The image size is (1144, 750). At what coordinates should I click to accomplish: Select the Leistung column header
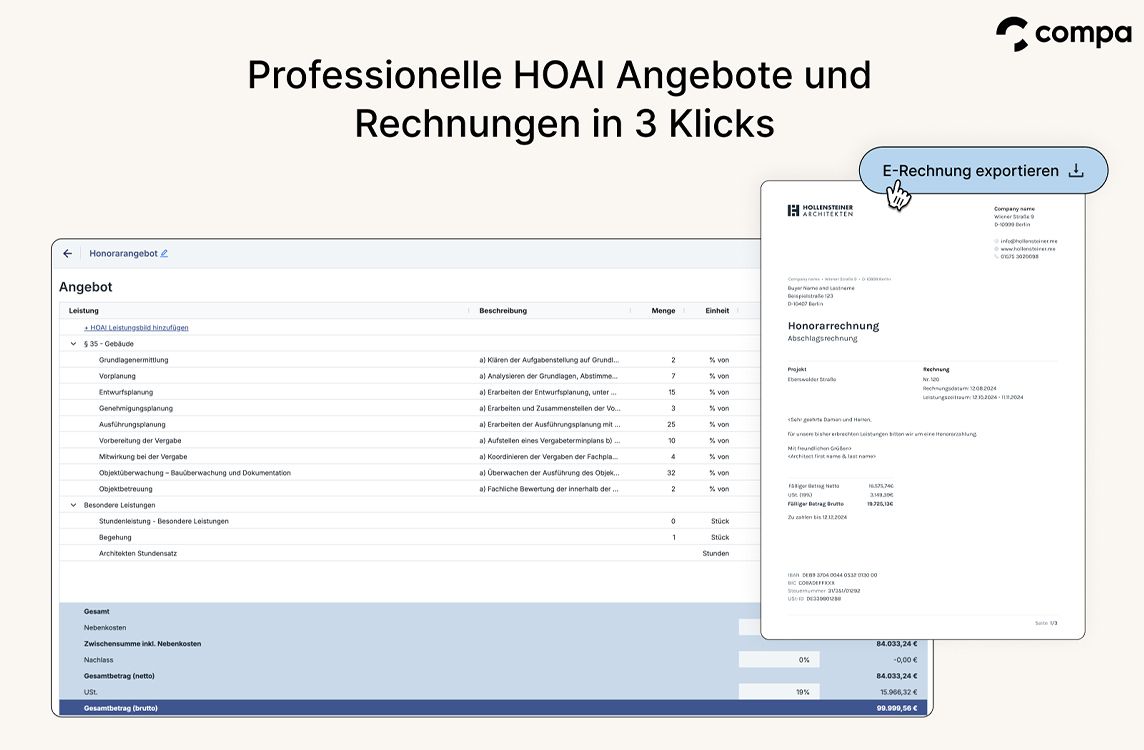[84, 311]
